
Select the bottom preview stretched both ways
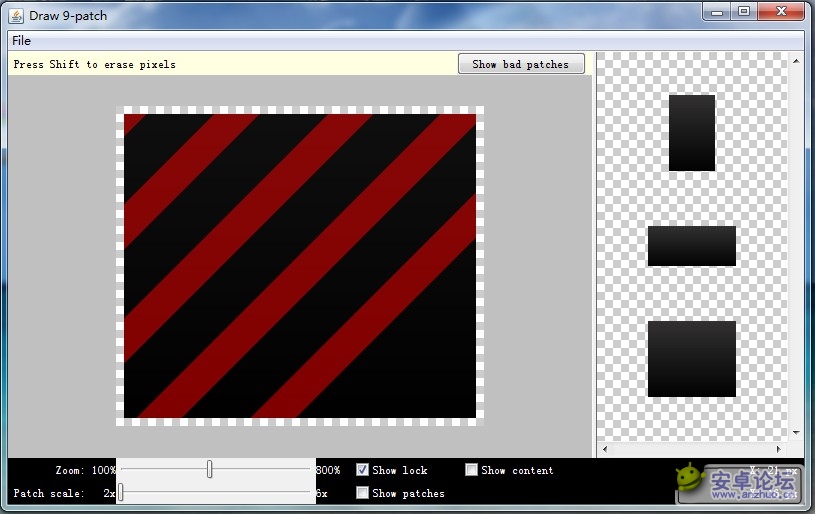click(x=691, y=359)
